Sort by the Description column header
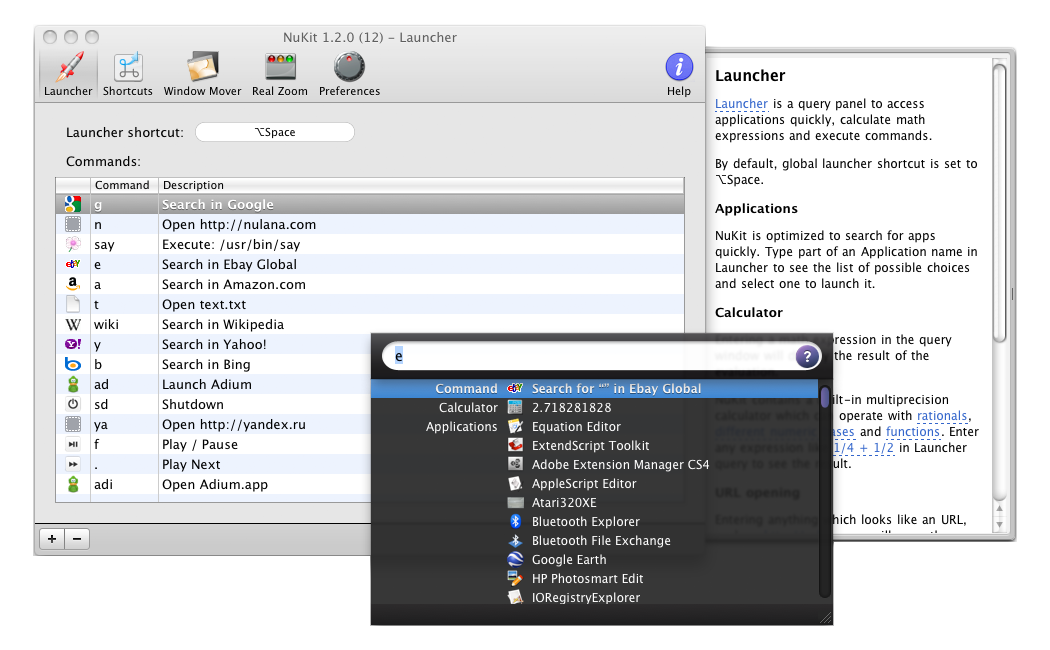 [x=193, y=185]
